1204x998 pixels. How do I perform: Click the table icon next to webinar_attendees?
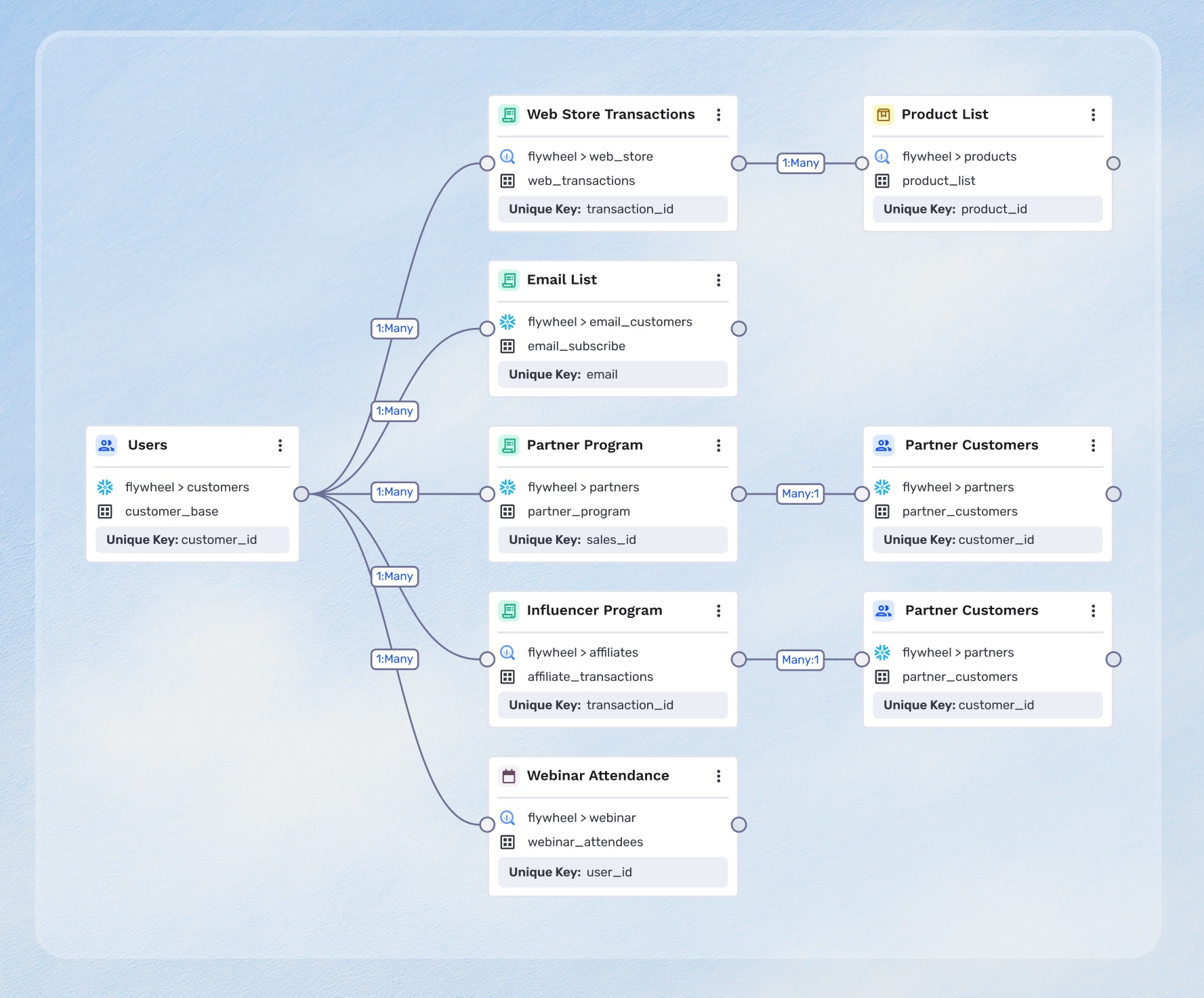click(x=507, y=842)
